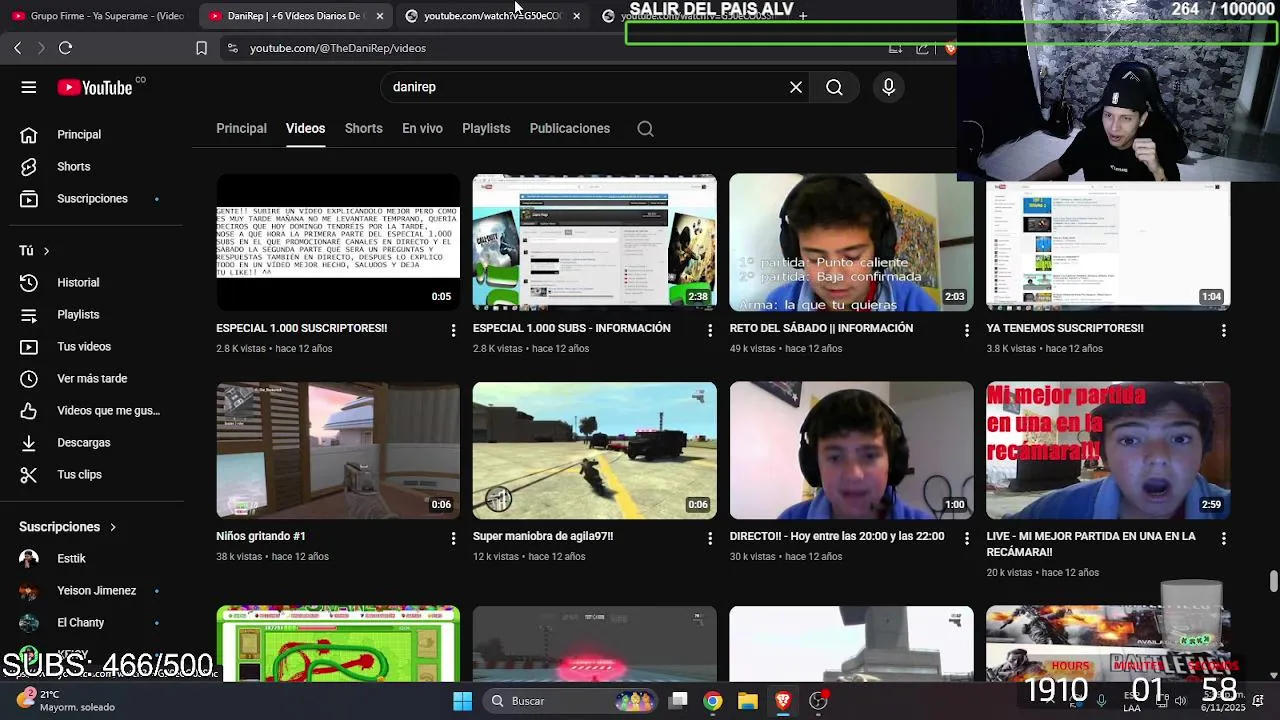
Task: Open options for DIRECTO!! Hoy entre las 20:00 video
Action: click(966, 538)
